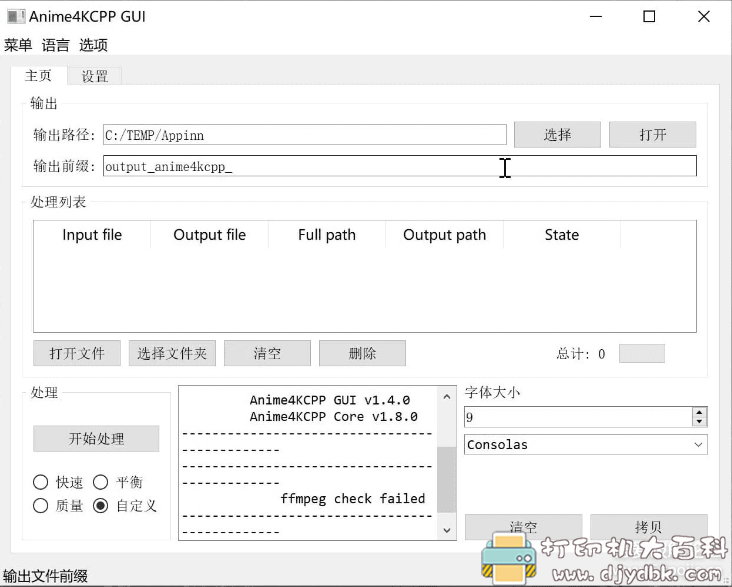Maximize the Anime4KCPP GUI window
The height and width of the screenshot is (587, 732).
pos(649,17)
